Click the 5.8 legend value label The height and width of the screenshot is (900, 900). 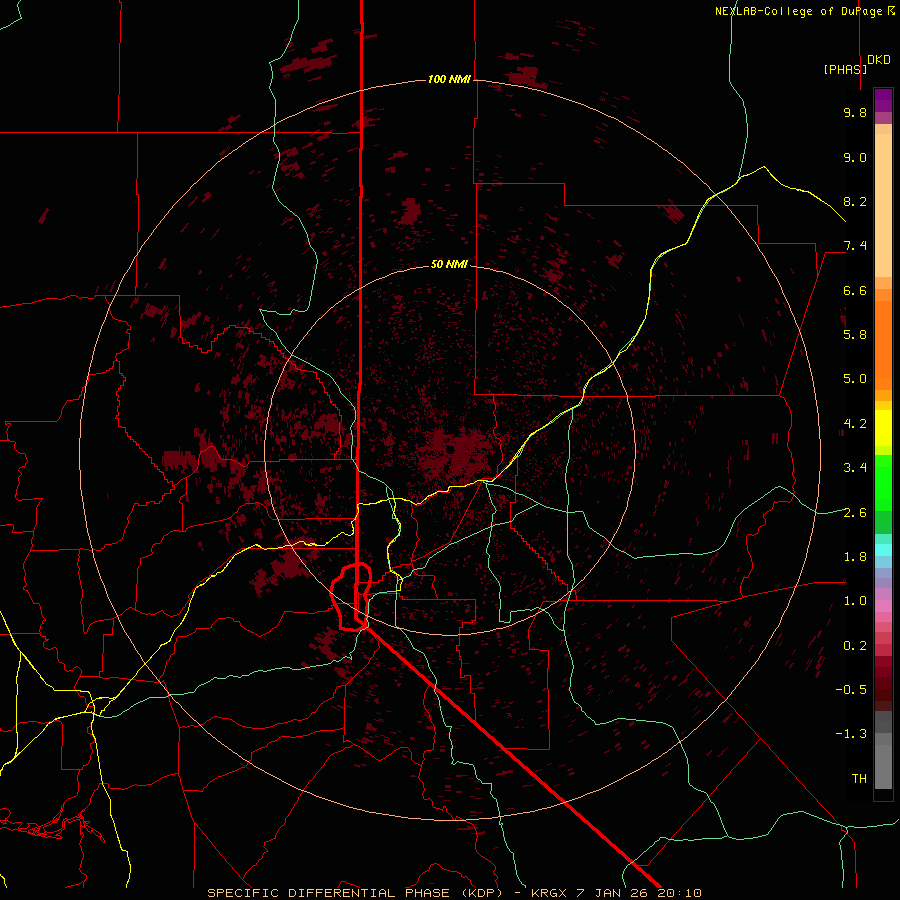click(x=855, y=334)
